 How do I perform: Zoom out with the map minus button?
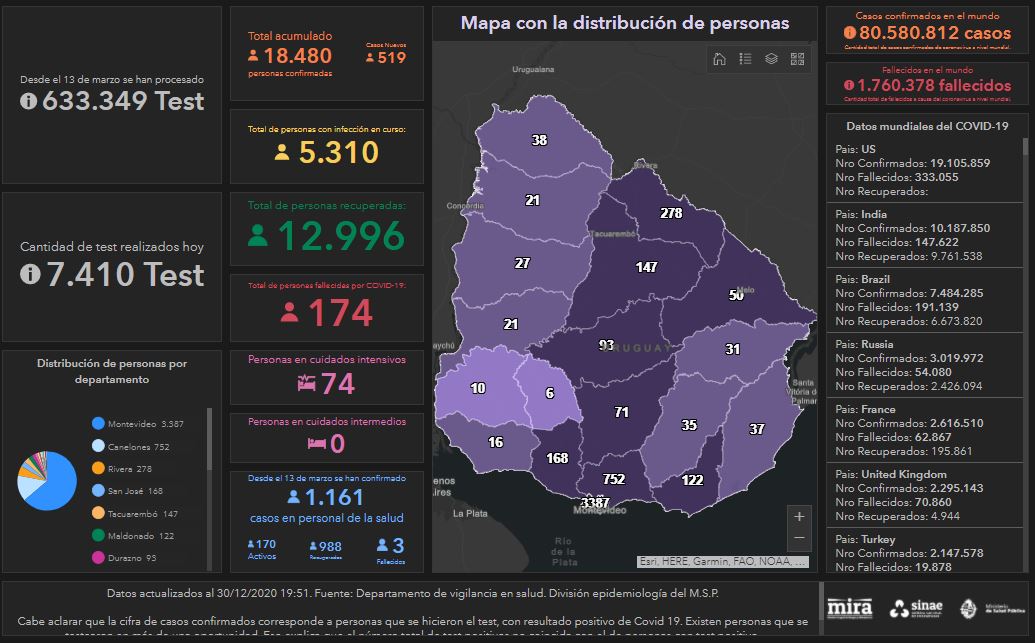pos(798,539)
